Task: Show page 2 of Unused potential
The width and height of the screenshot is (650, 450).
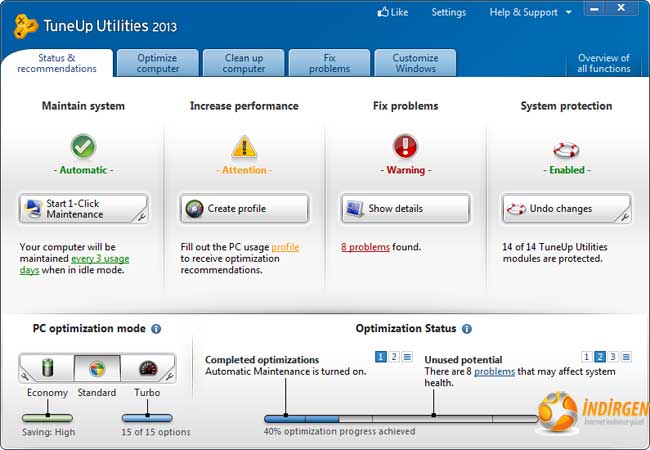Action: point(599,356)
